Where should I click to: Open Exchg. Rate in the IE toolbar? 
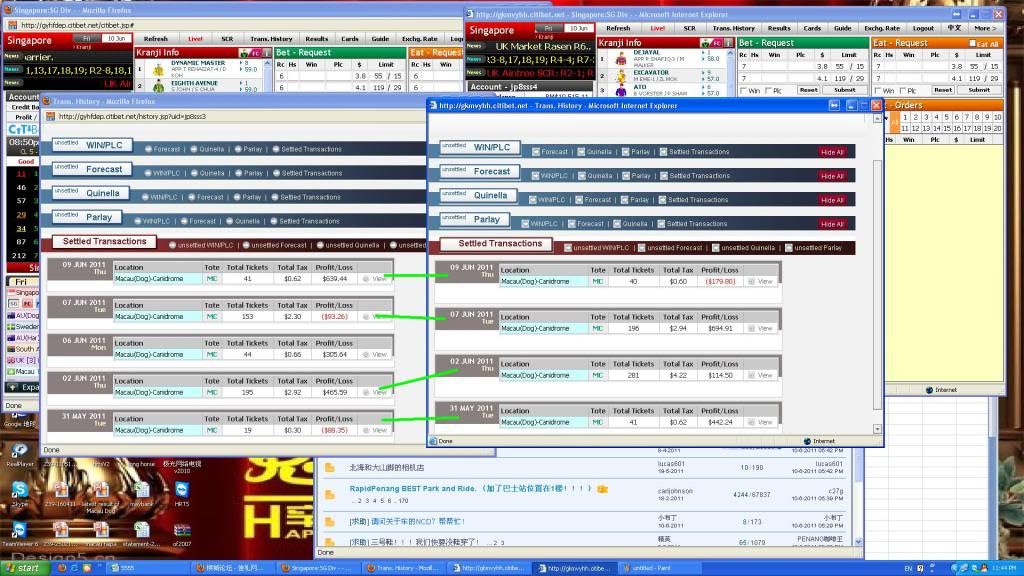tap(882, 28)
